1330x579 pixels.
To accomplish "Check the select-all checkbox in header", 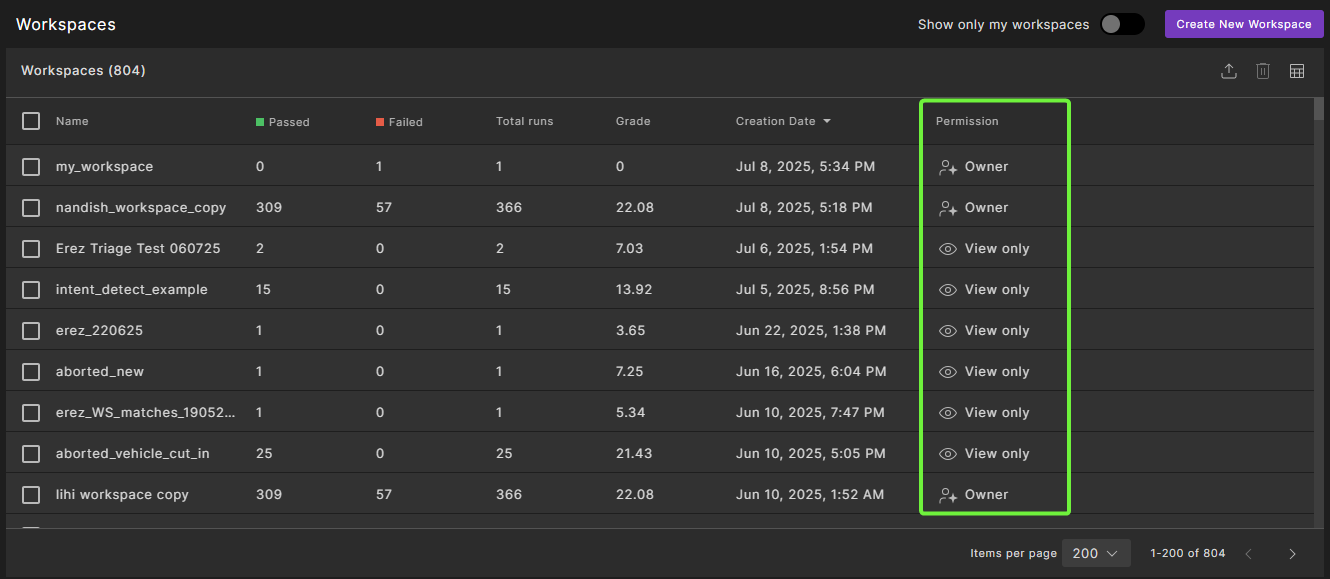I will [31, 121].
